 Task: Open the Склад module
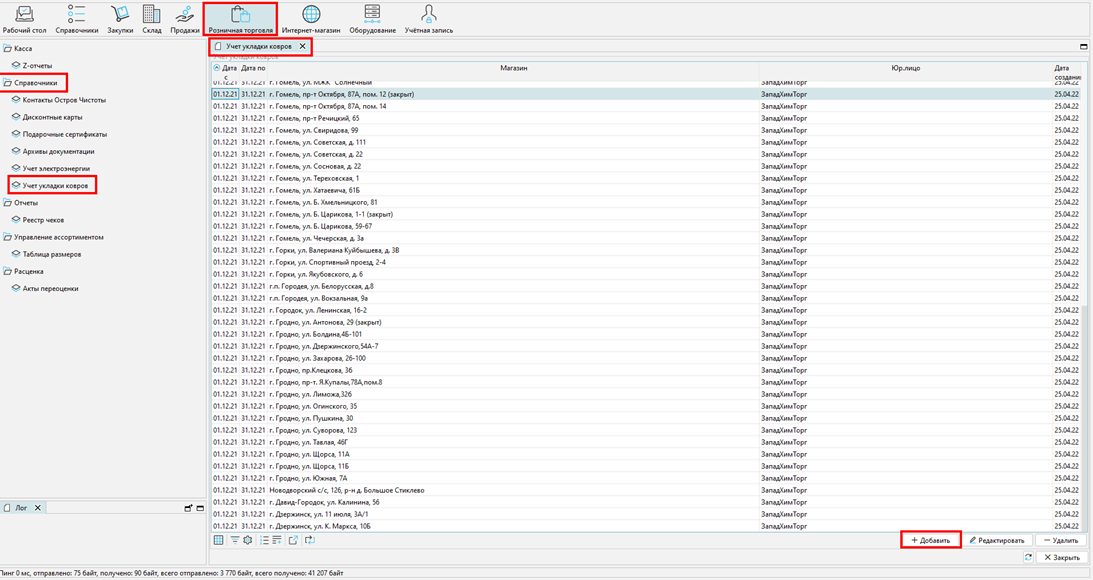pos(151,19)
